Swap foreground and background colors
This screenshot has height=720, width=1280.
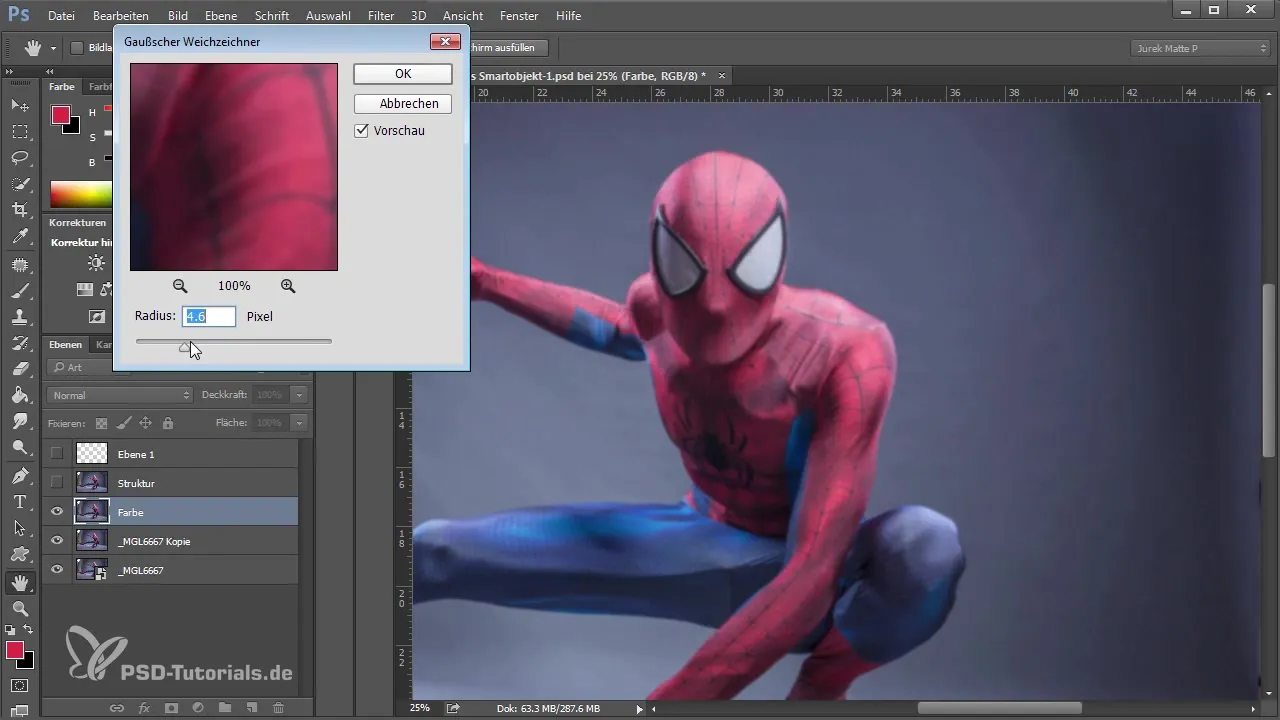tap(28, 630)
